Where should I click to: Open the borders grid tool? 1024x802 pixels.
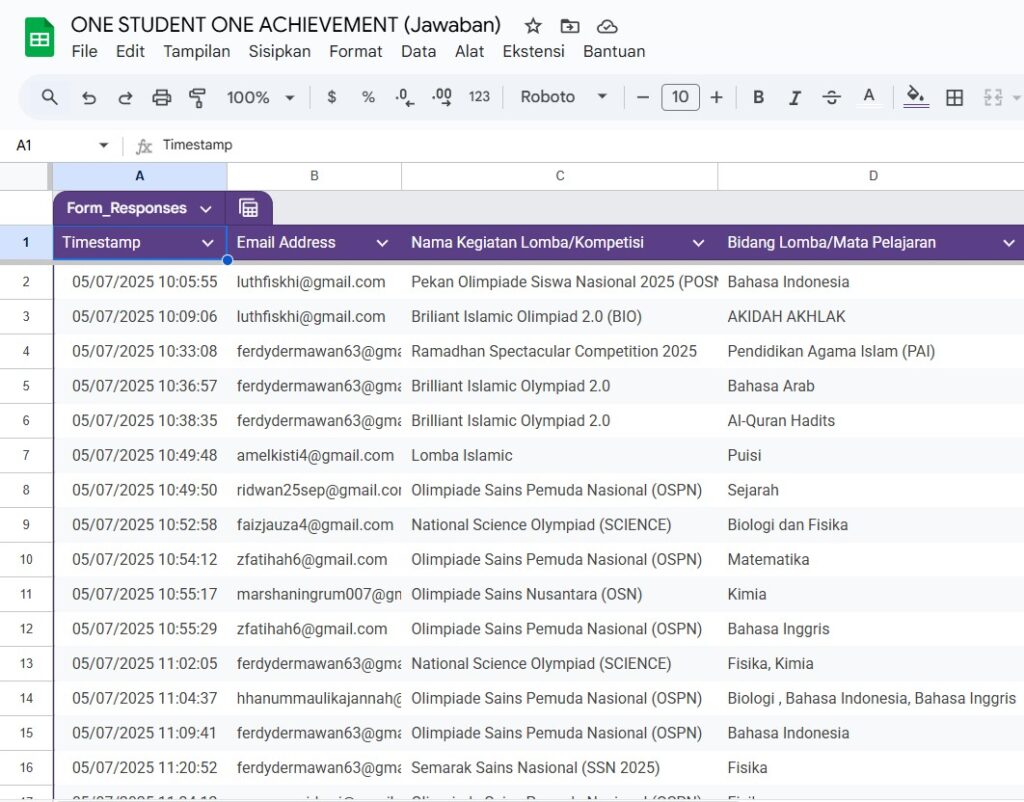click(x=954, y=97)
